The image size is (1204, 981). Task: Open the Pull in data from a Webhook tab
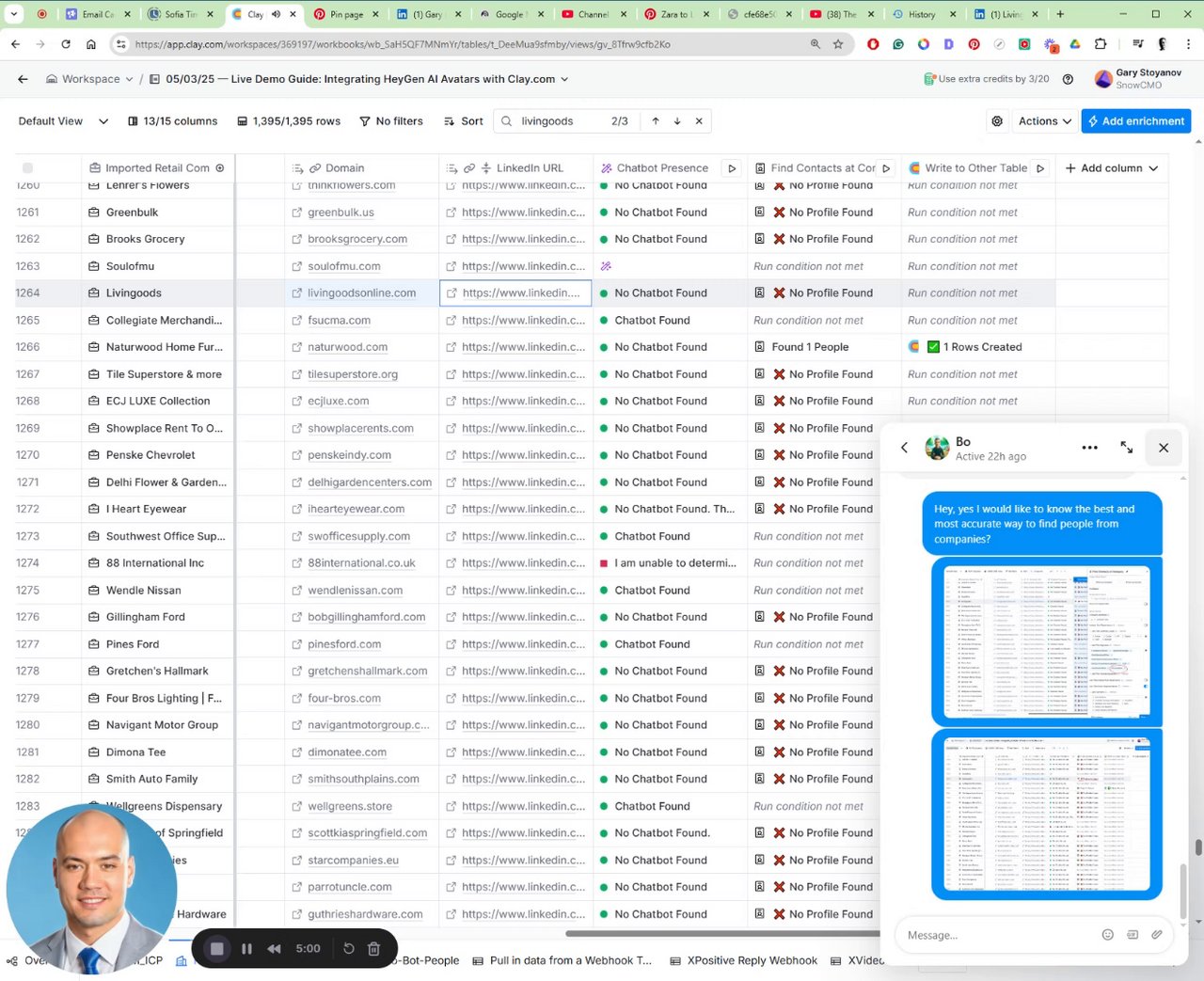(x=562, y=960)
